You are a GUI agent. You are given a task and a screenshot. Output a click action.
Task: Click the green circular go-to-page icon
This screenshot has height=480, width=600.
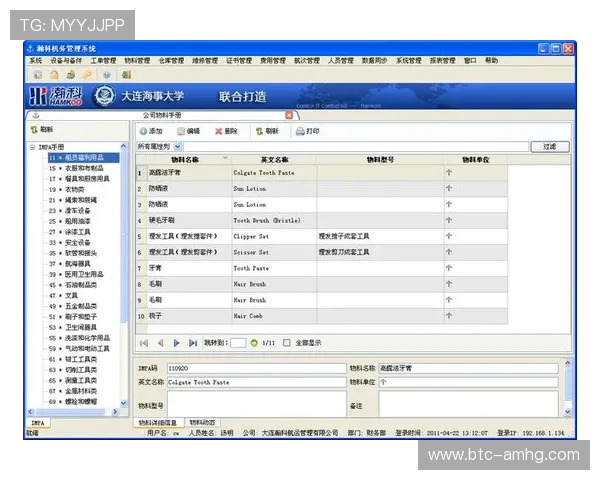click(254, 343)
